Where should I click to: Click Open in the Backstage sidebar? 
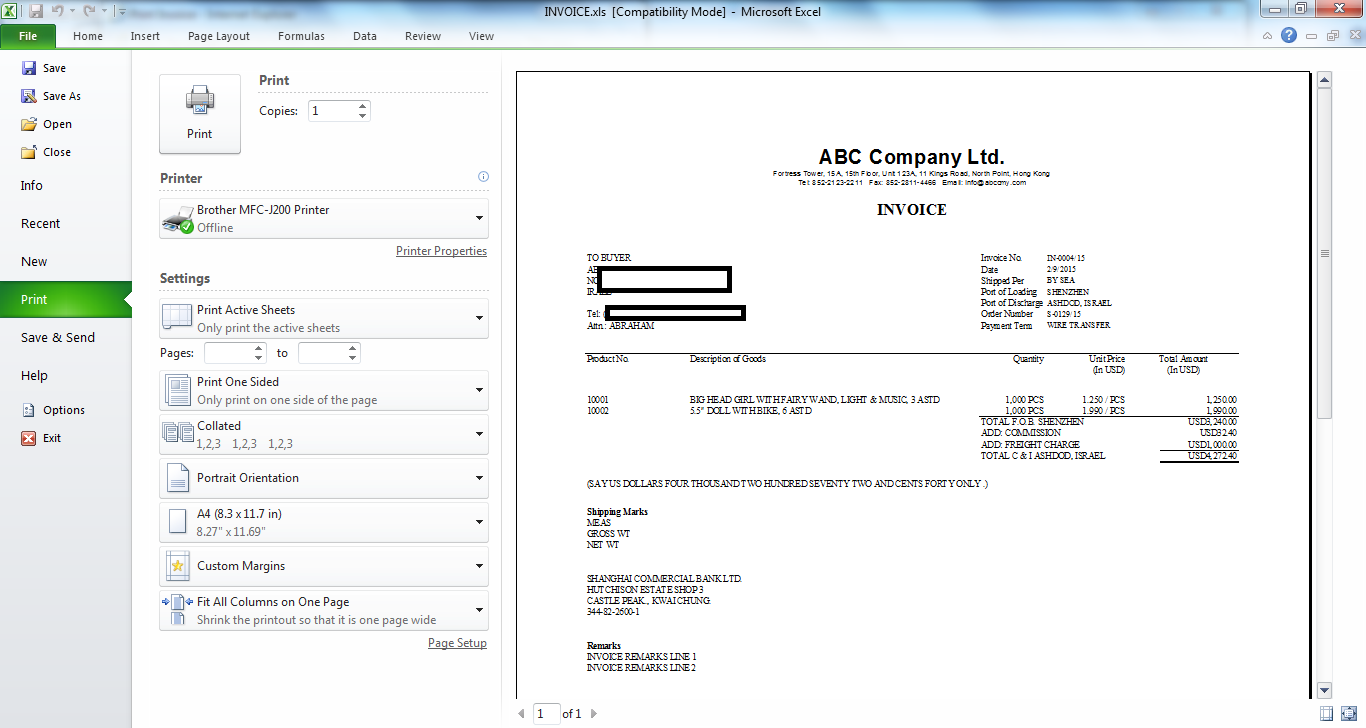(x=47, y=124)
